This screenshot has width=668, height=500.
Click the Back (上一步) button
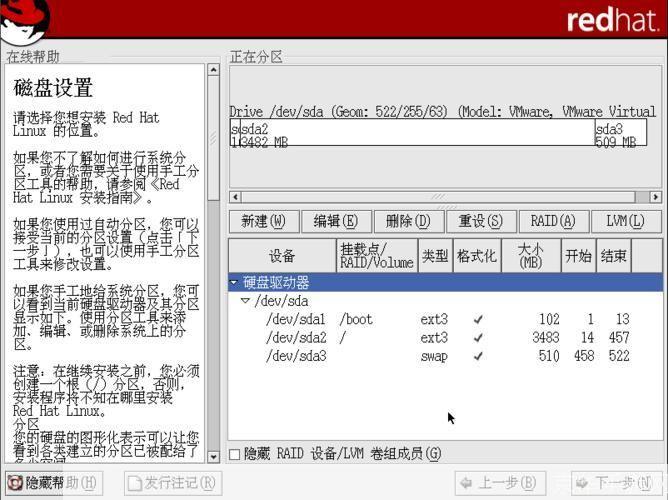(x=500, y=483)
